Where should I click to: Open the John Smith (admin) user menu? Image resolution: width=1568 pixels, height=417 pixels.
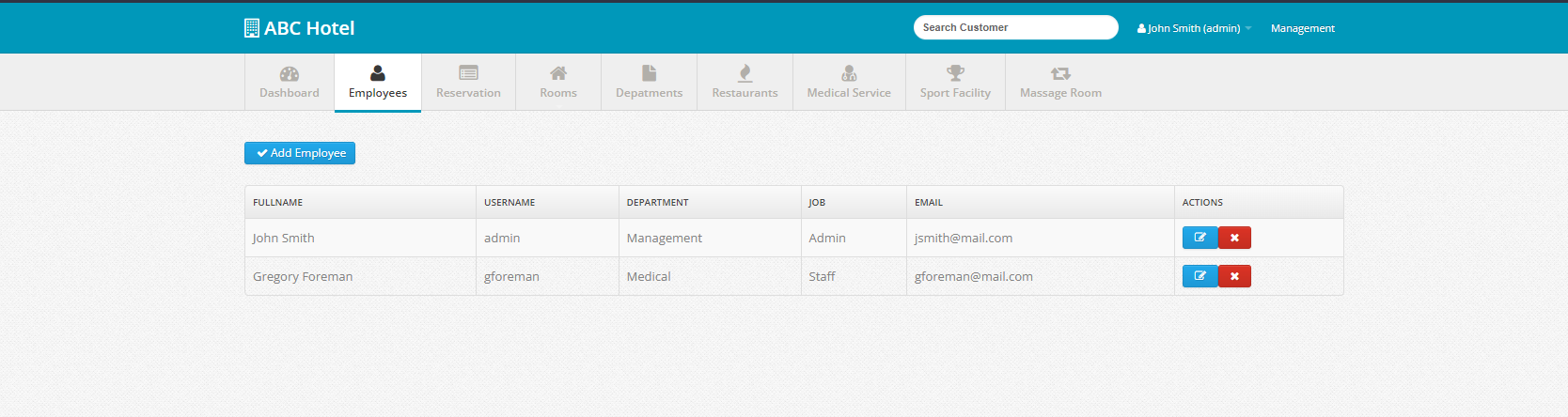click(1194, 28)
